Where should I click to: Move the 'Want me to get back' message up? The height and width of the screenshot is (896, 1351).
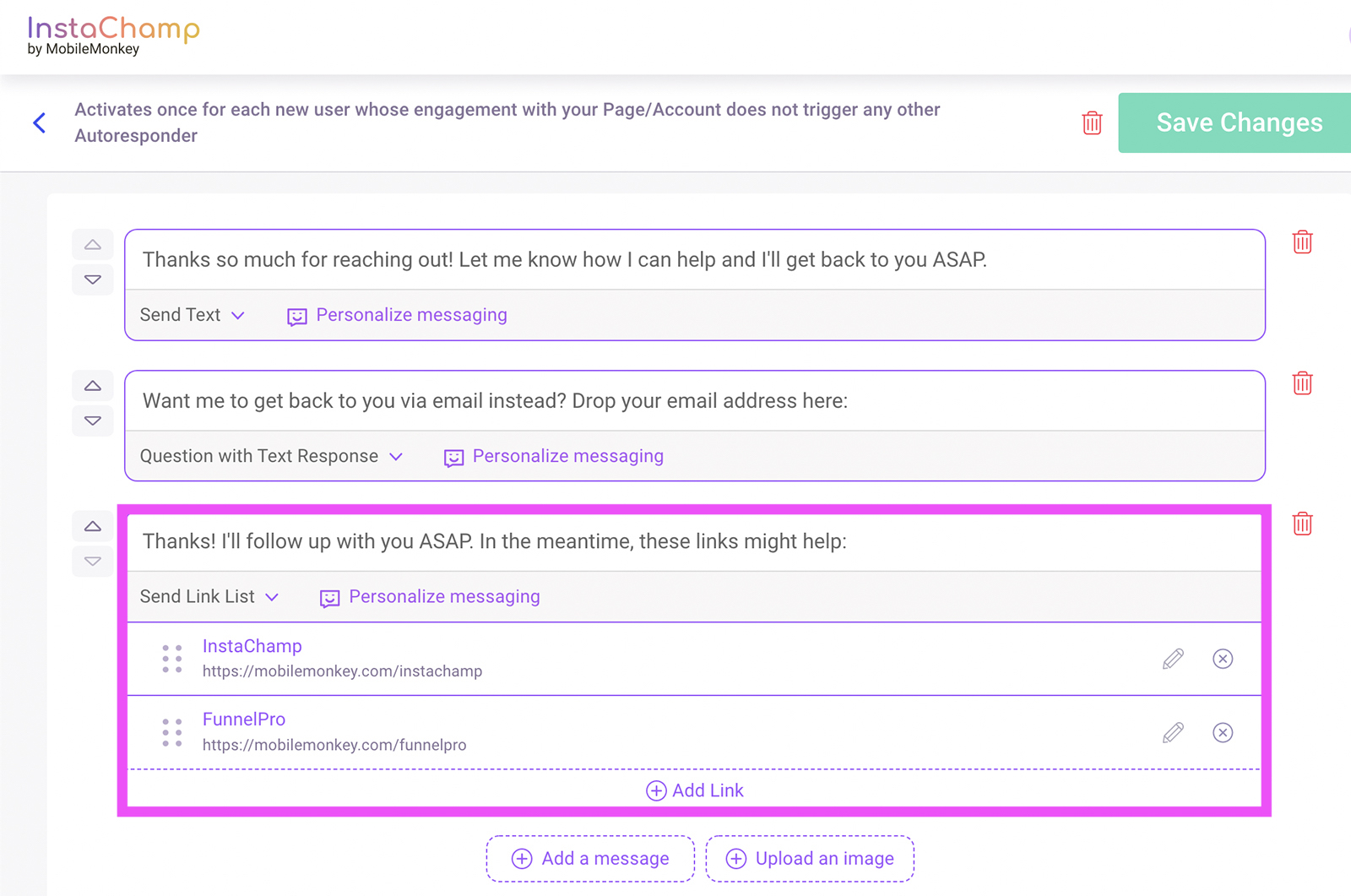pyautogui.click(x=93, y=386)
